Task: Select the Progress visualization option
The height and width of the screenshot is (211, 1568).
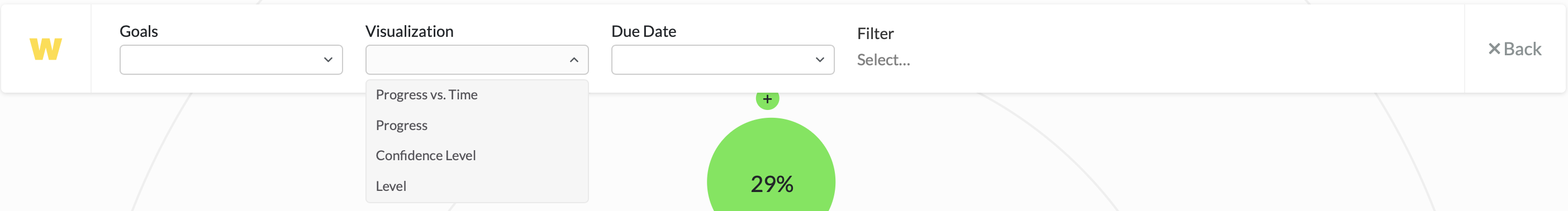Action: pos(477,125)
